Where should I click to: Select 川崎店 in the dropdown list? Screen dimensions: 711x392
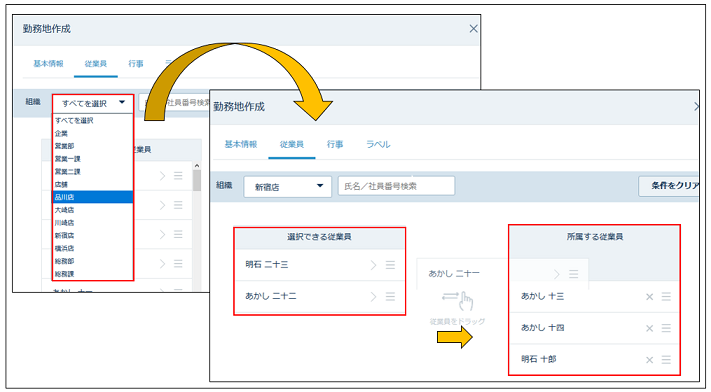click(x=93, y=223)
